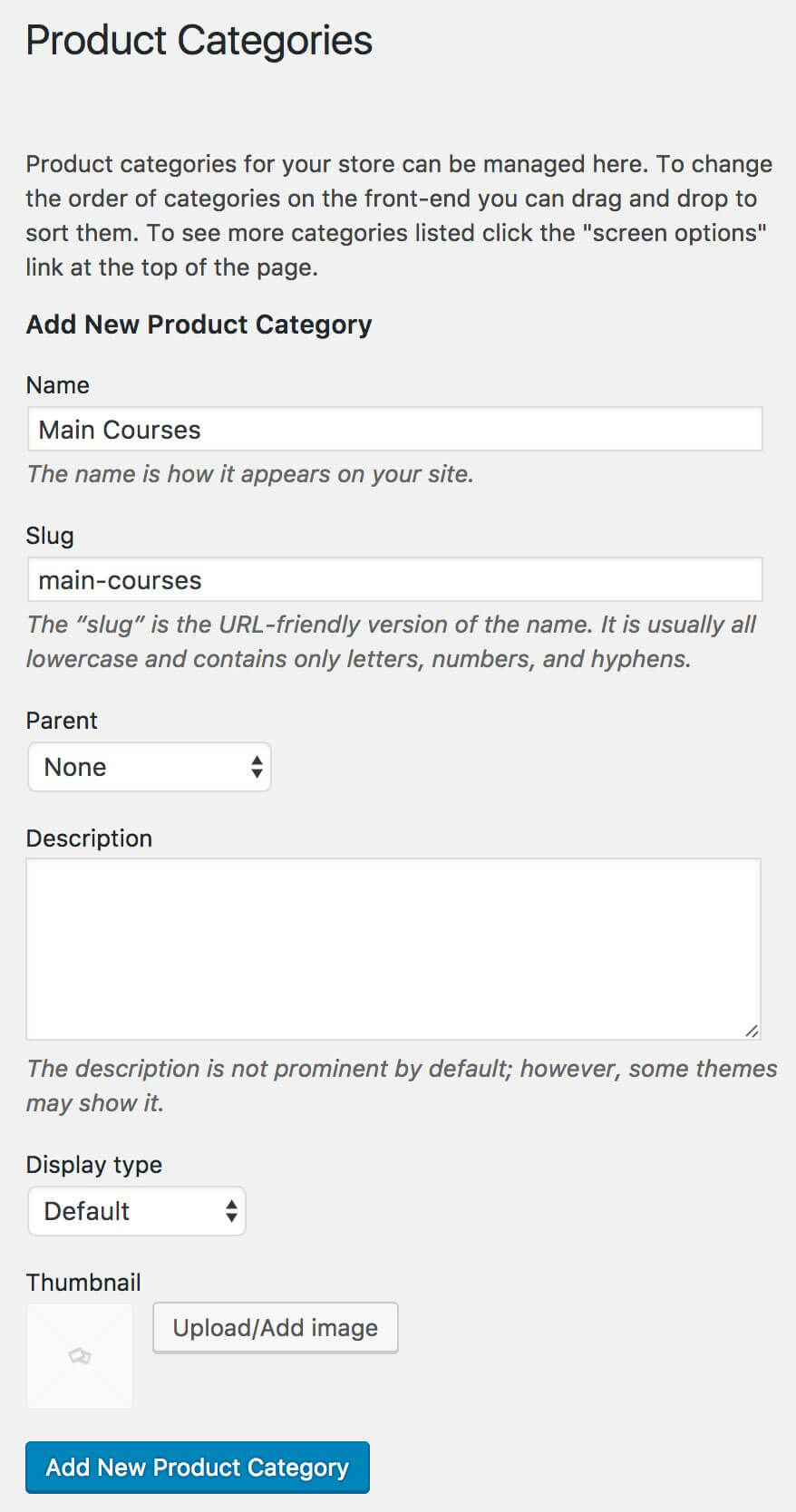Click the Description box resize handle
The image size is (796, 1512).
[x=752, y=1031]
